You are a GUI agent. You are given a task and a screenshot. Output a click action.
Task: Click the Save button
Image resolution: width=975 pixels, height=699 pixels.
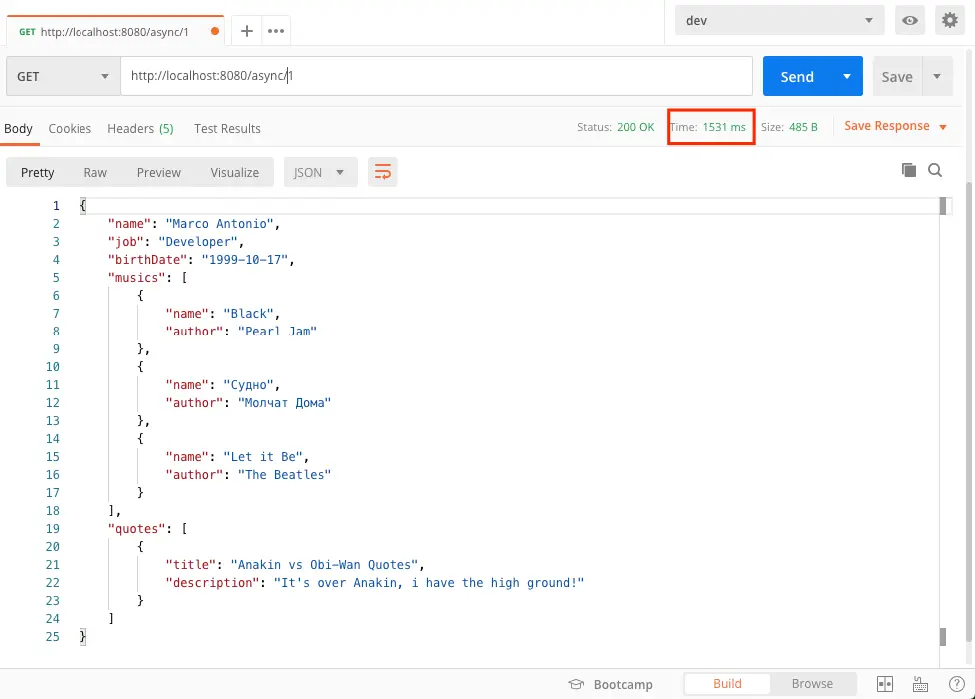pos(897,76)
